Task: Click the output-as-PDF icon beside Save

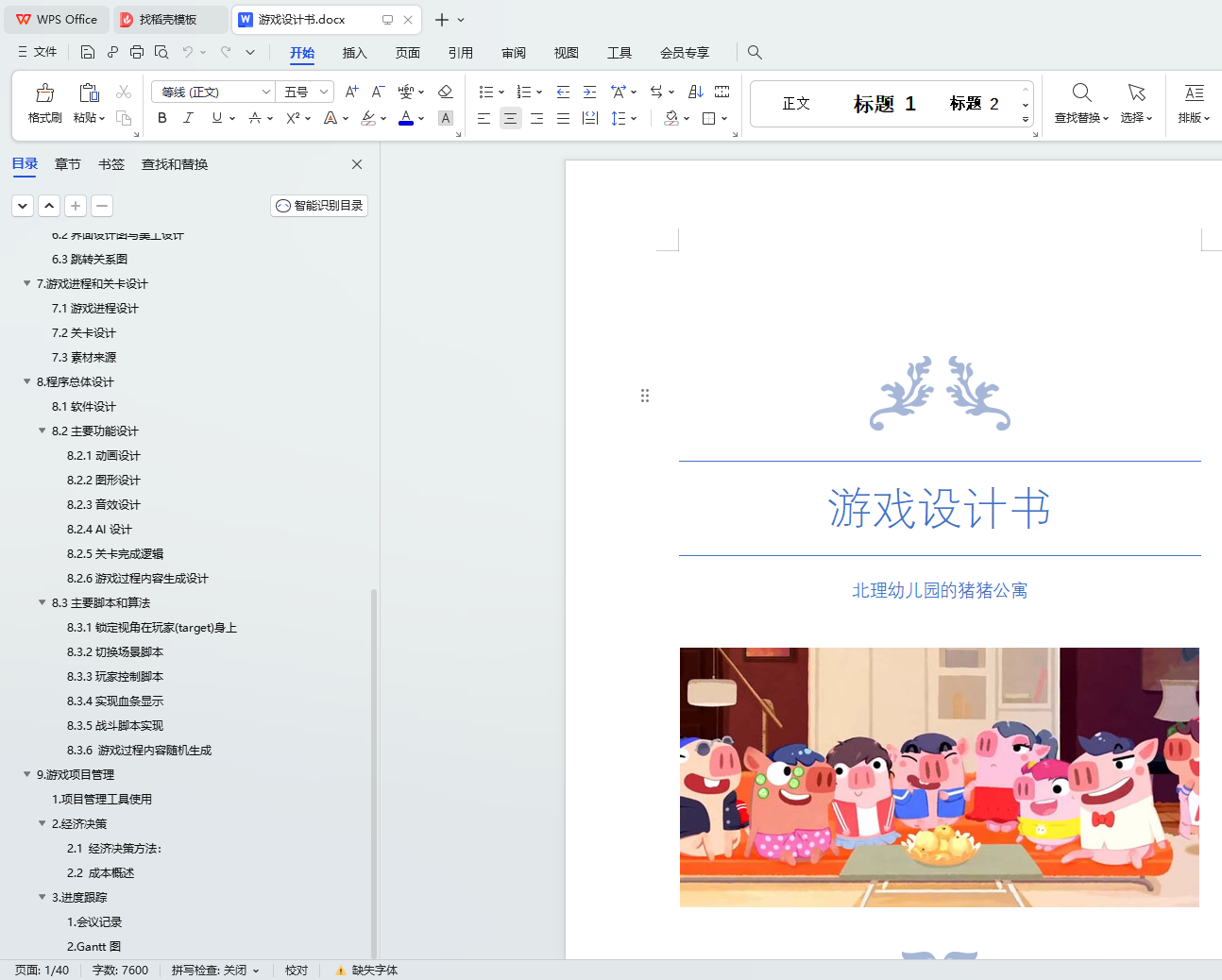Action: coord(112,52)
